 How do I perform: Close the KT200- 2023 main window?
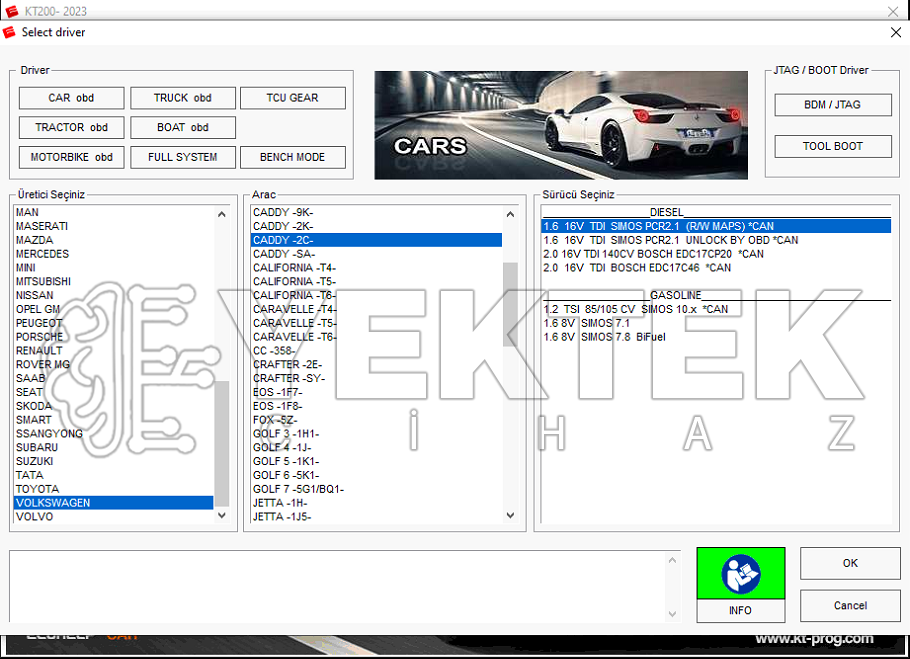click(x=893, y=11)
